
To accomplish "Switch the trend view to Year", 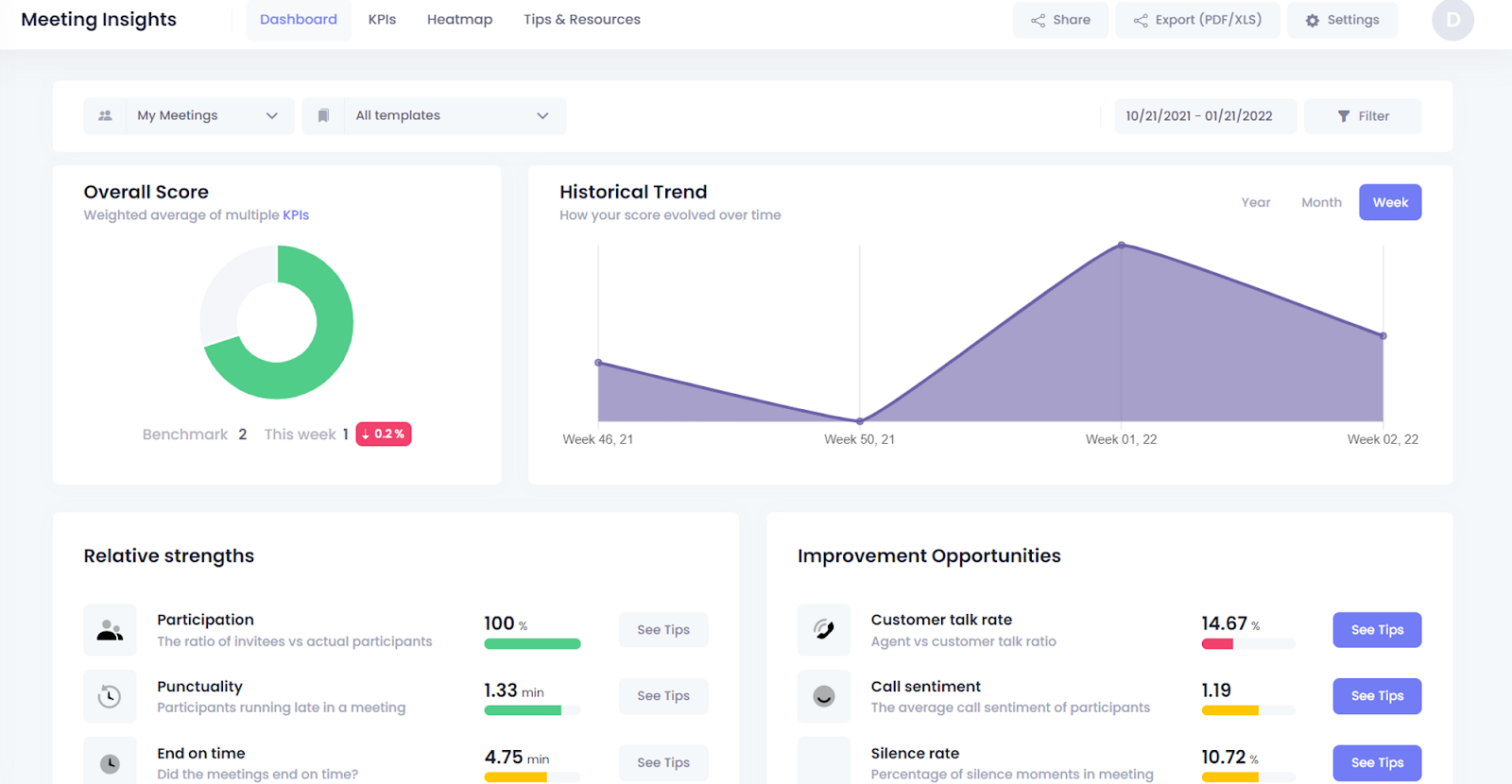I will 1255,202.
